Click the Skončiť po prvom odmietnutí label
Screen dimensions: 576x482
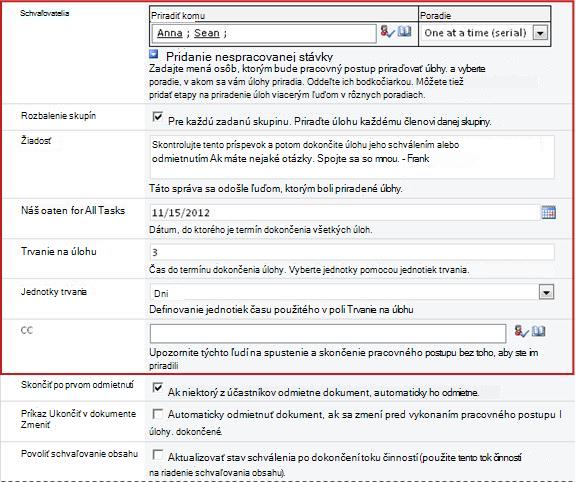coord(78,385)
